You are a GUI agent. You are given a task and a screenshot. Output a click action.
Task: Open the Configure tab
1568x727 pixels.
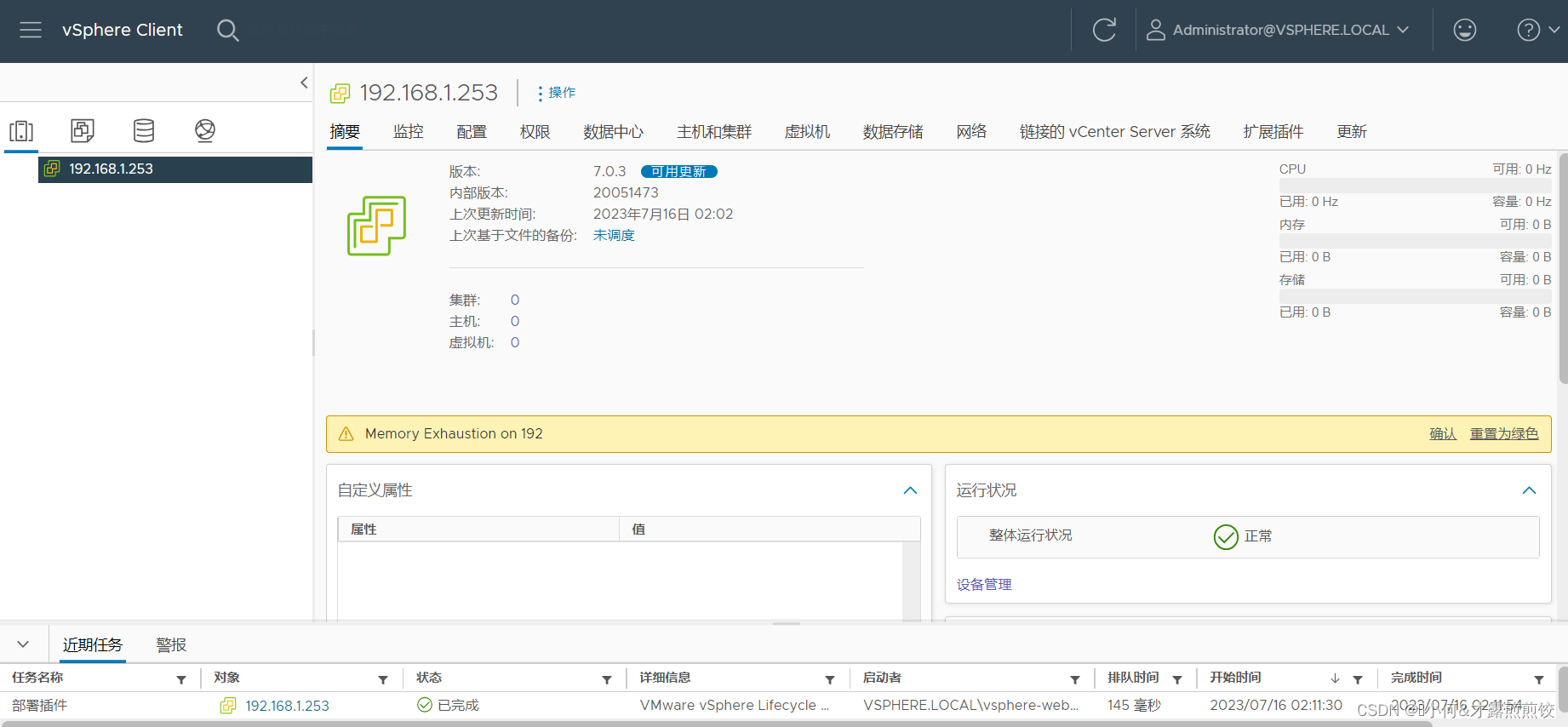(x=472, y=131)
